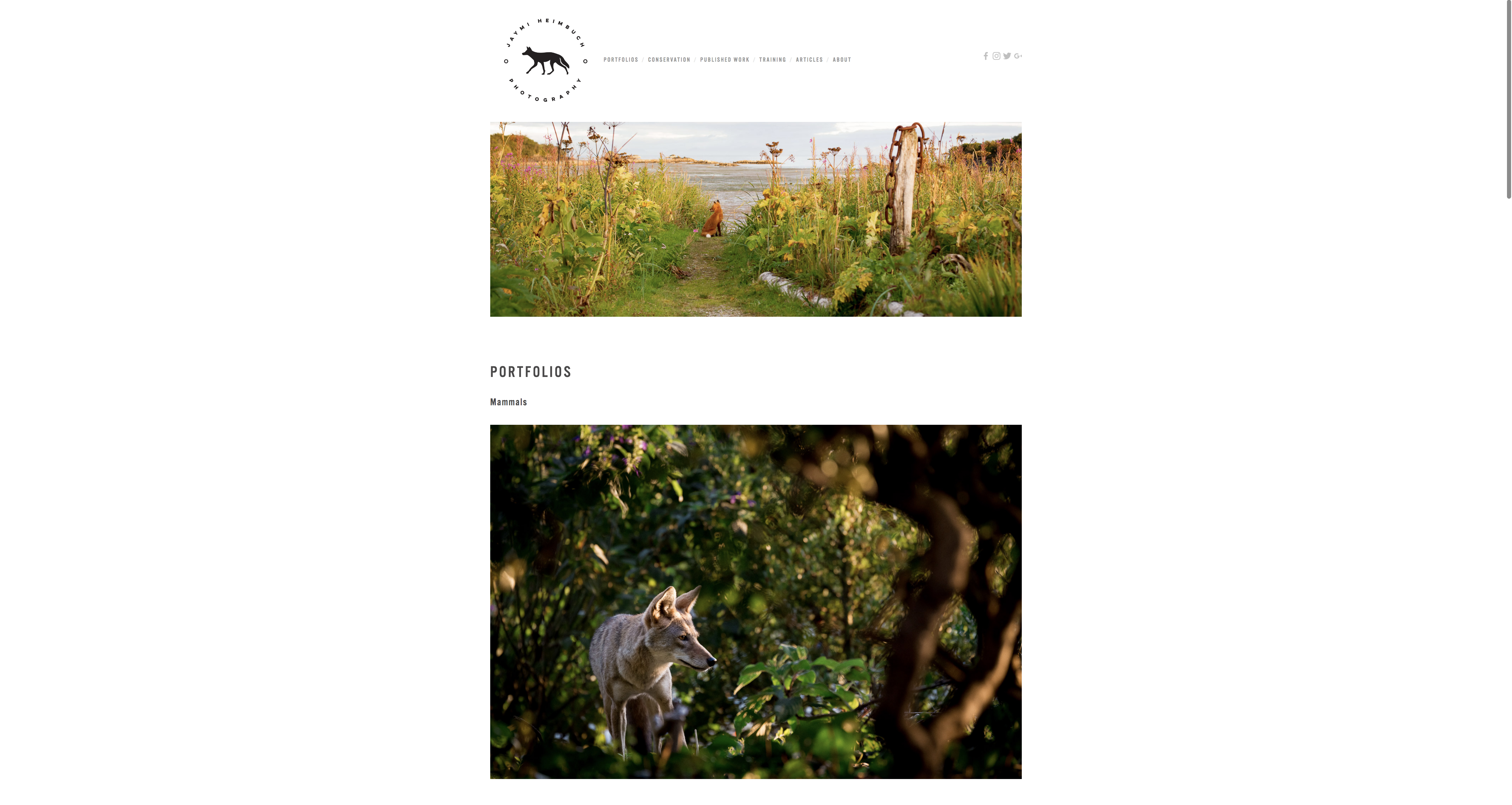
Task: Click the Jaymi Heimbuch Photography circular logo
Action: tap(546, 61)
